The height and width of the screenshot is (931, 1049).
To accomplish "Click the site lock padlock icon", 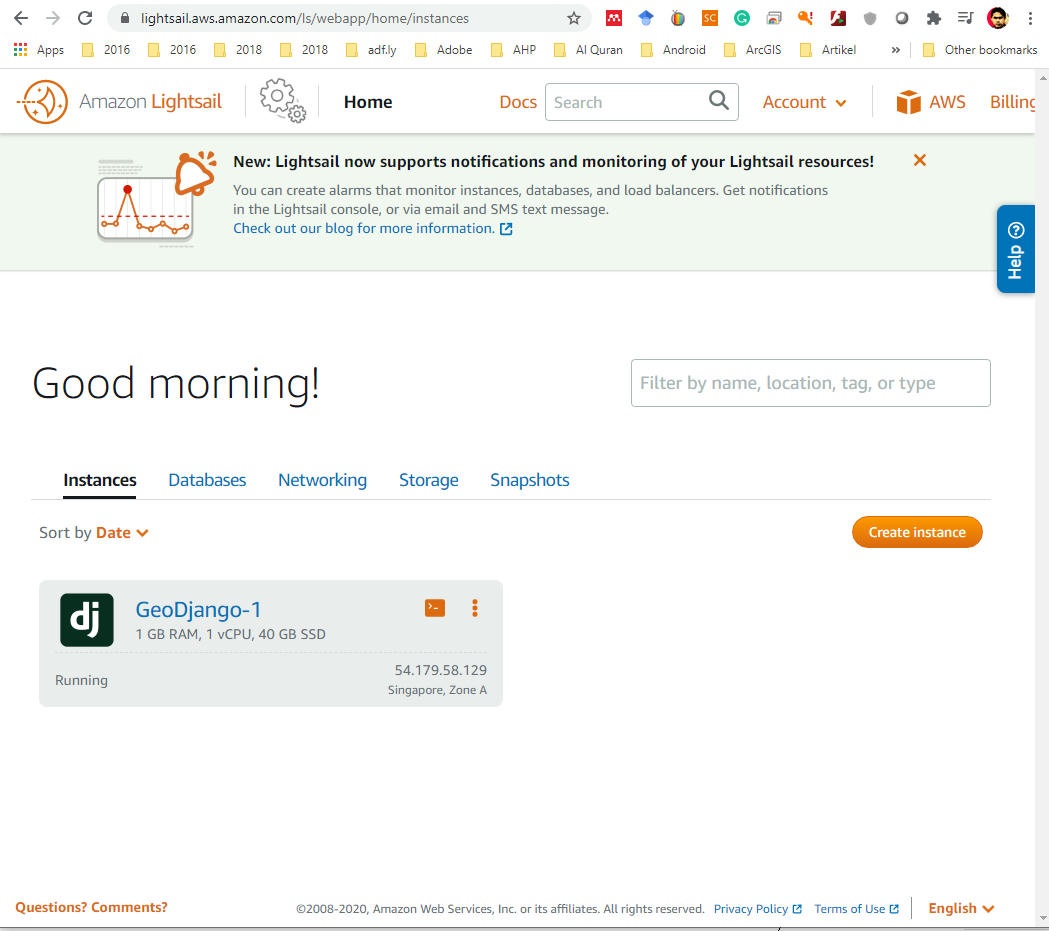I will tap(124, 18).
